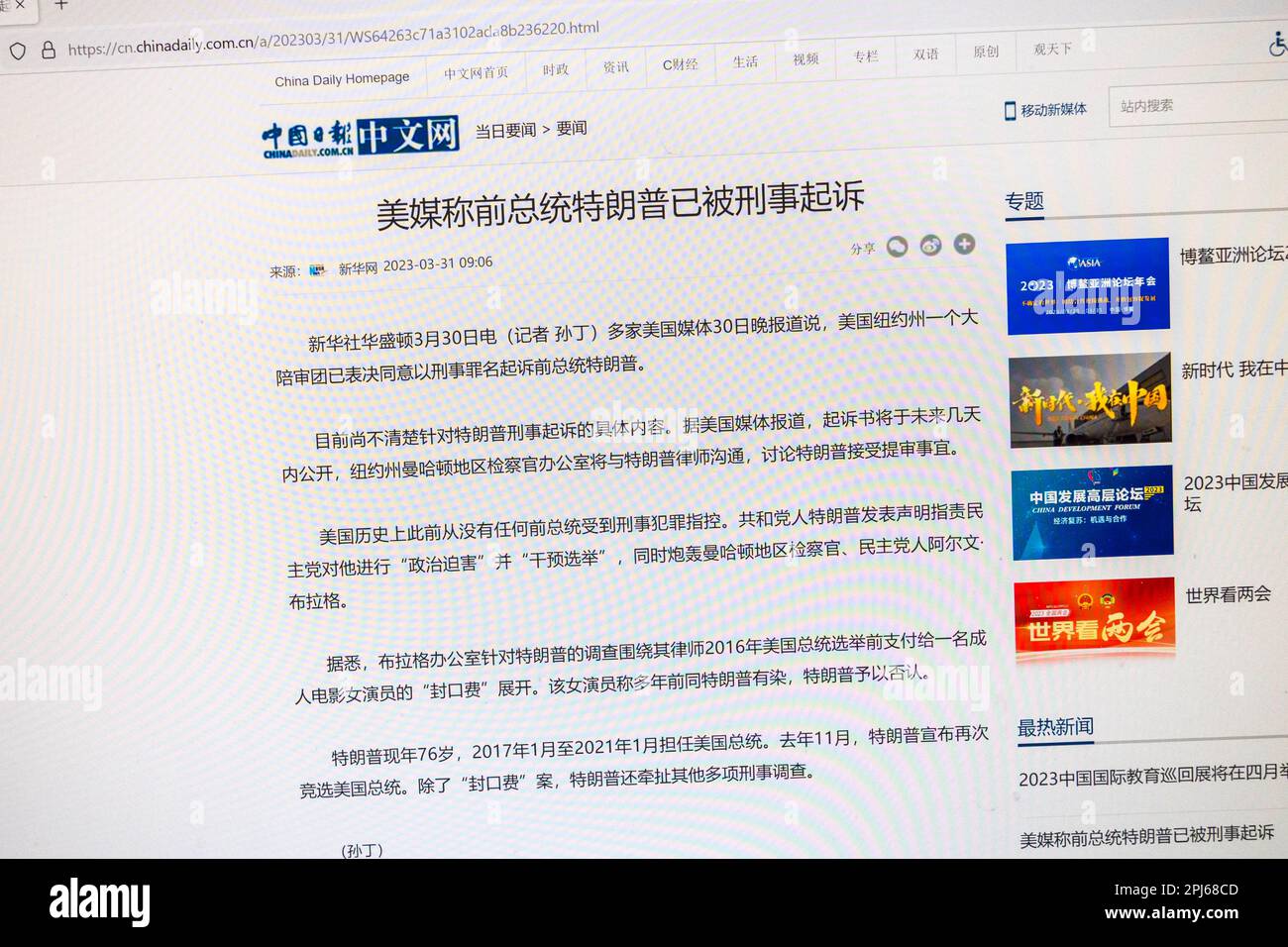Click the 最热新闻 section heading
The height and width of the screenshot is (947, 1288).
(x=1055, y=727)
